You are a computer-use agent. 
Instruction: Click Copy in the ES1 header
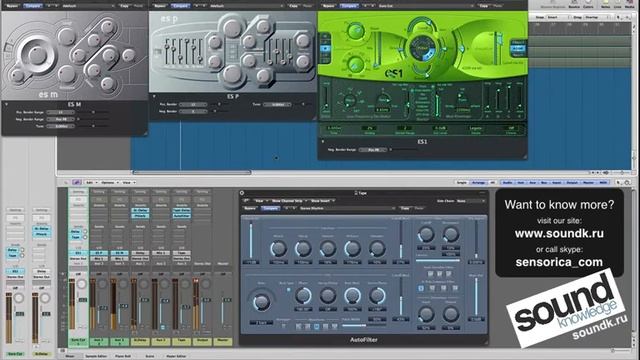click(483, 6)
